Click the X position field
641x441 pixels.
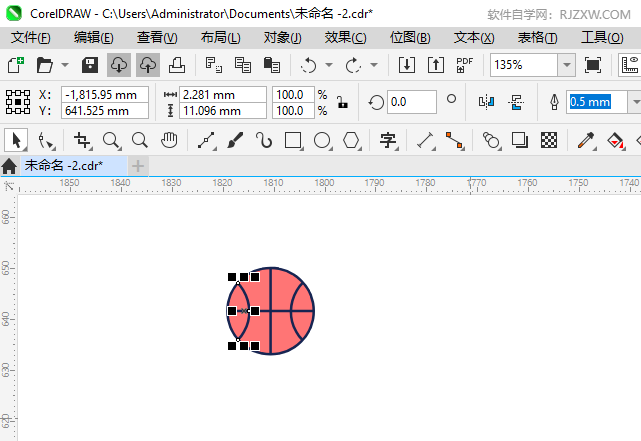point(105,95)
